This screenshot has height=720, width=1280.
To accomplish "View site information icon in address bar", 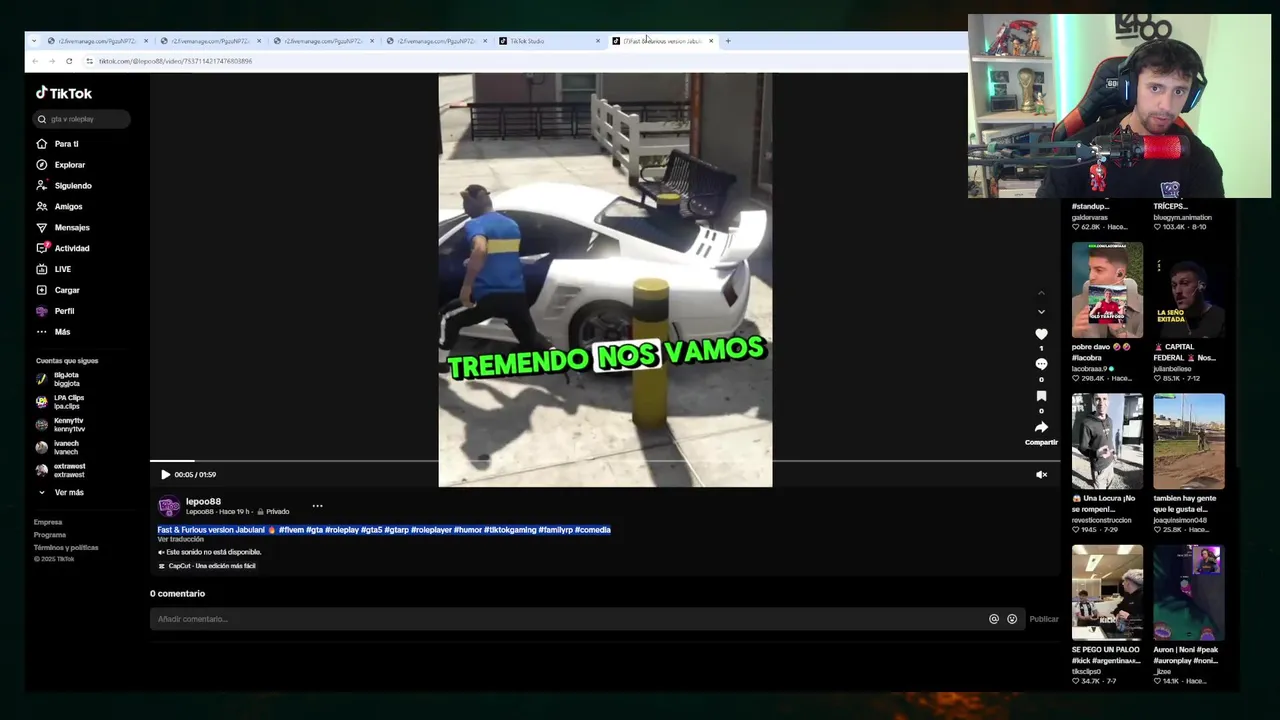I will pos(89,61).
